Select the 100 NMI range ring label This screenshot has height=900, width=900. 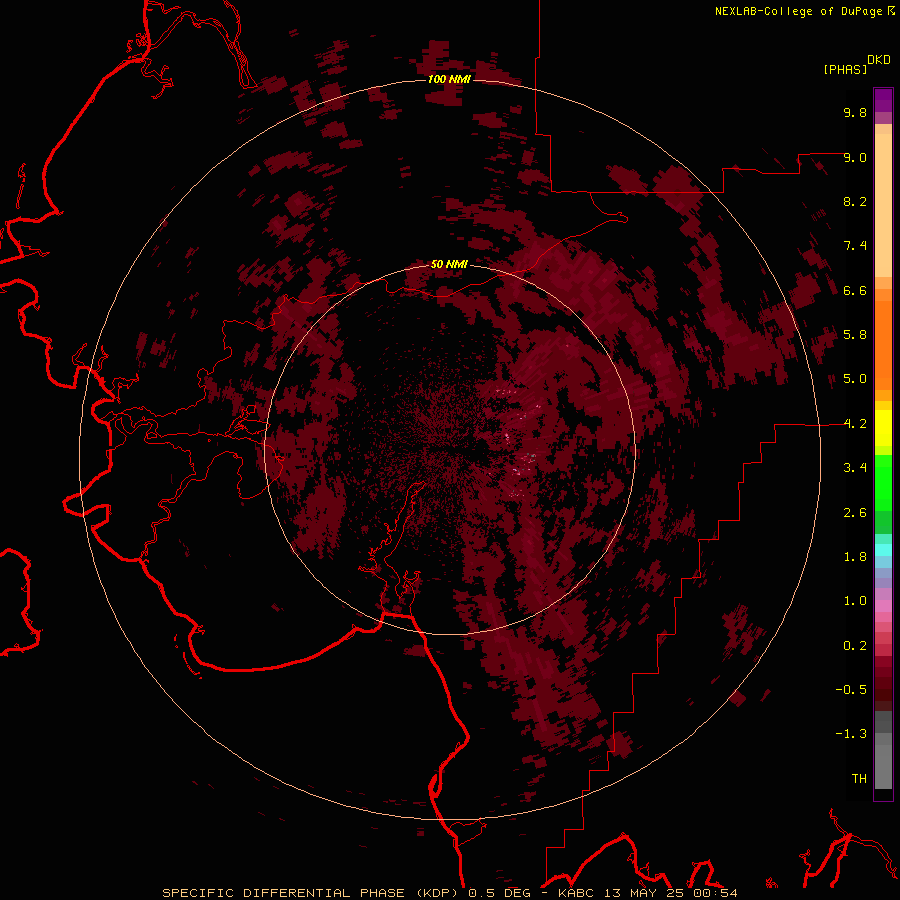tap(449, 79)
